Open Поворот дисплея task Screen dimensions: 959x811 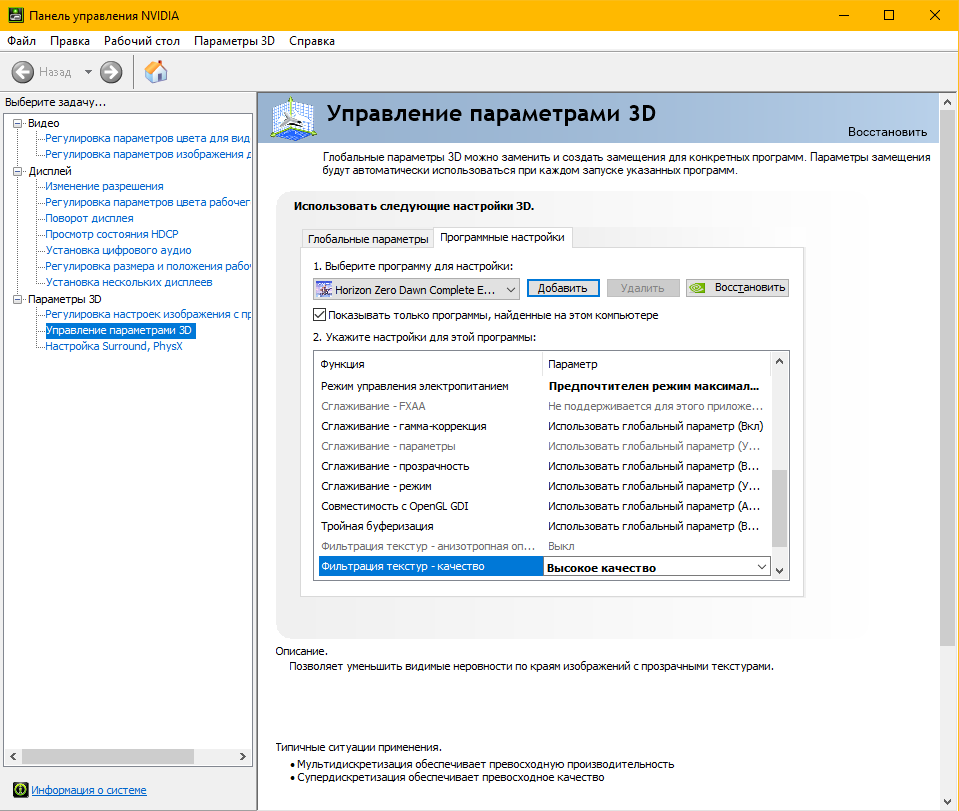click(89, 218)
